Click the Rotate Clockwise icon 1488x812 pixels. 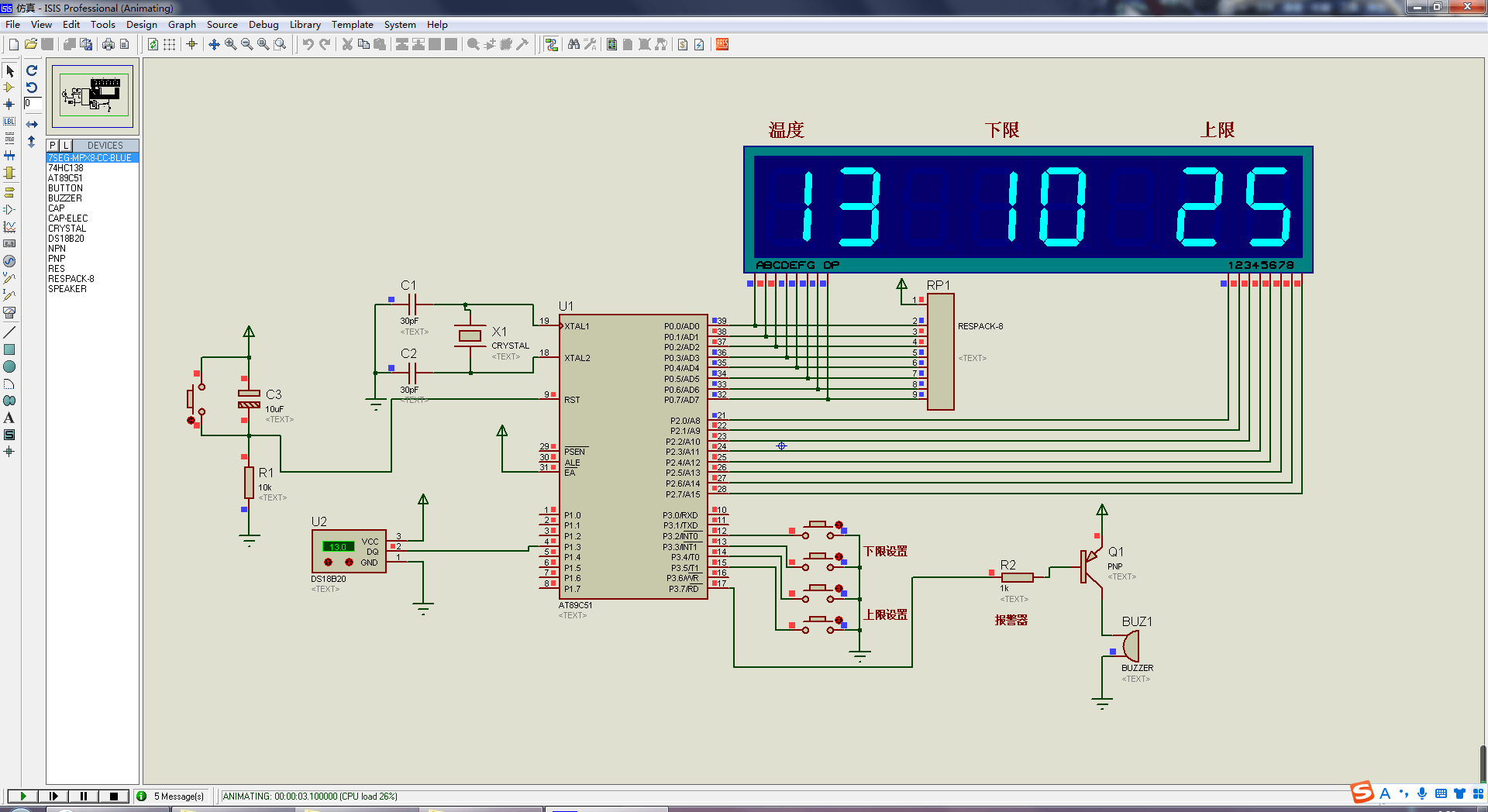point(32,71)
